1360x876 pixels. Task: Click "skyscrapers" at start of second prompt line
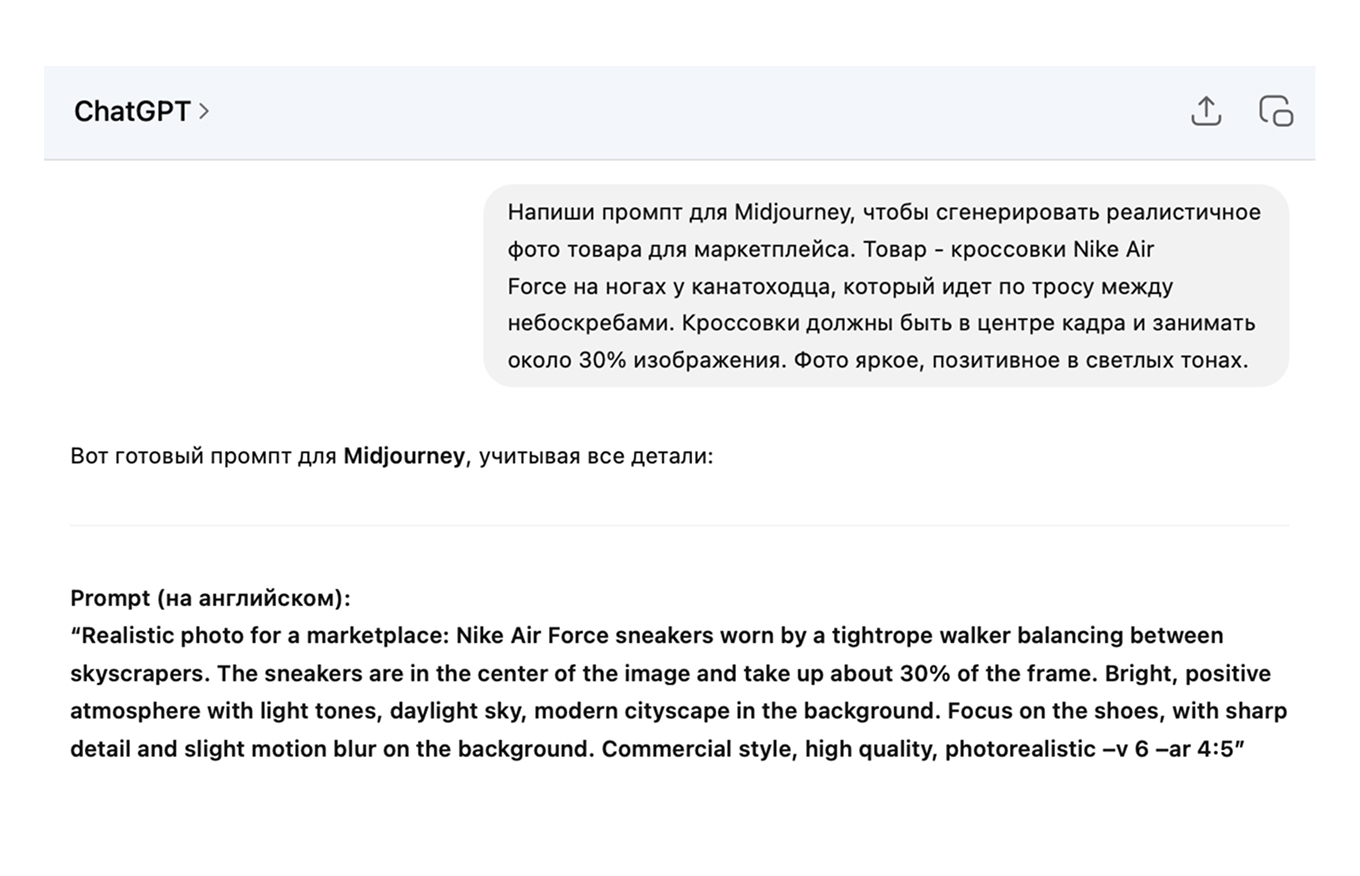click(138, 674)
